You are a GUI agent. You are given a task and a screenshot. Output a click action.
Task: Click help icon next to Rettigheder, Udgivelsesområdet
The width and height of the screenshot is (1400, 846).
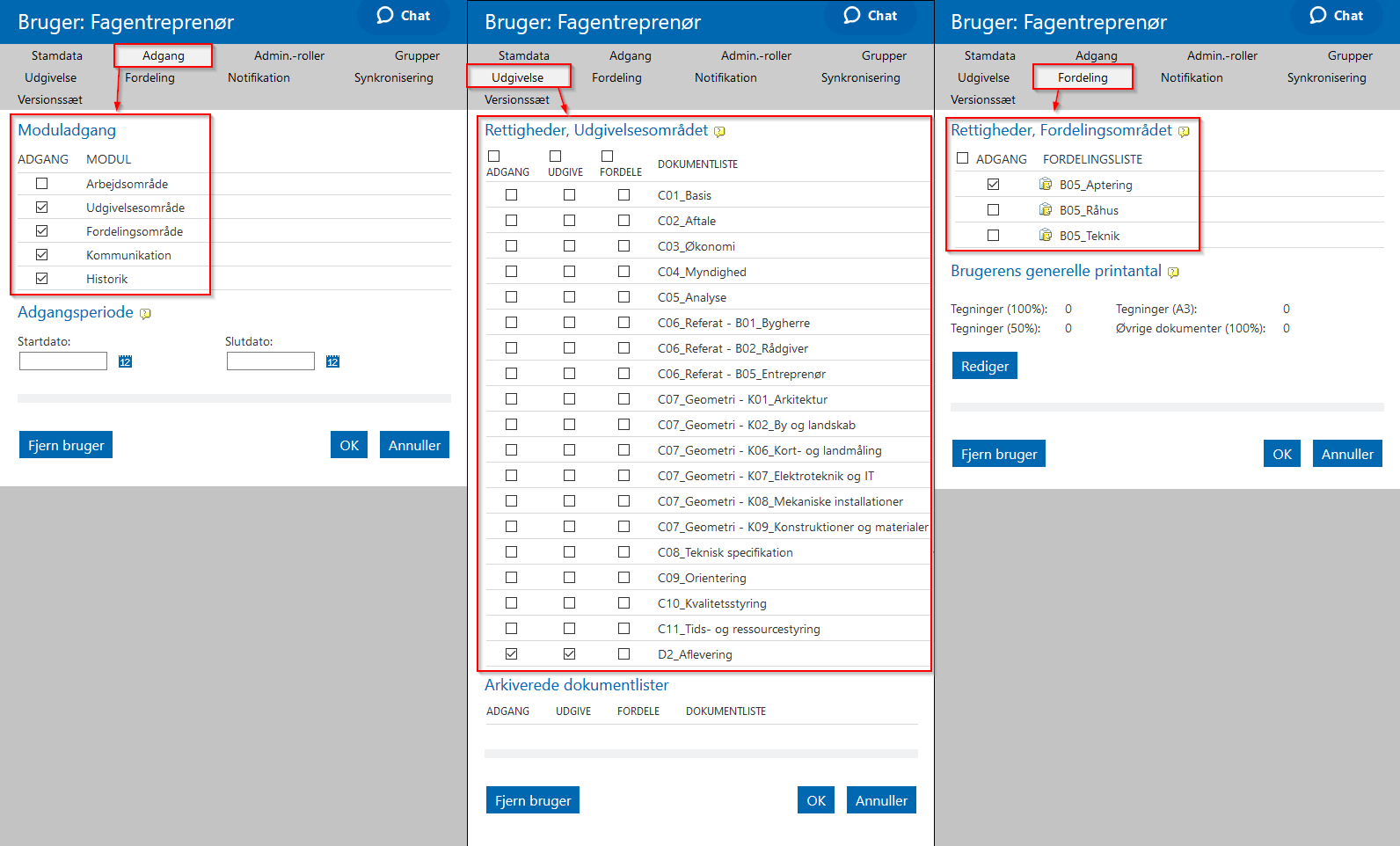click(719, 132)
